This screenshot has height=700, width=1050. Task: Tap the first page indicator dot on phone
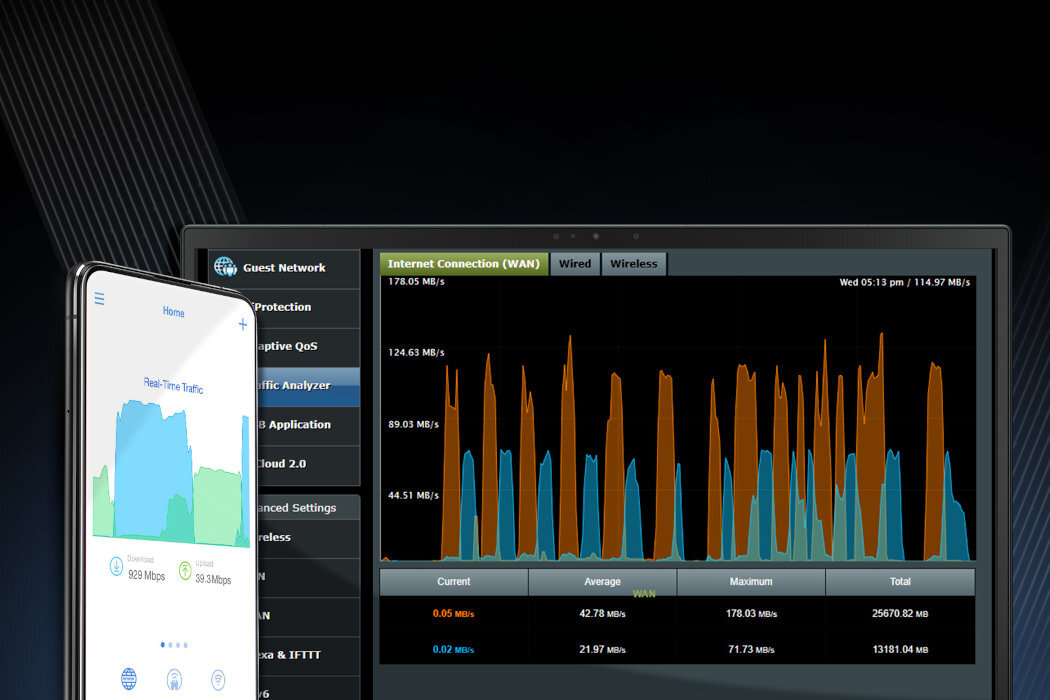pos(162,645)
